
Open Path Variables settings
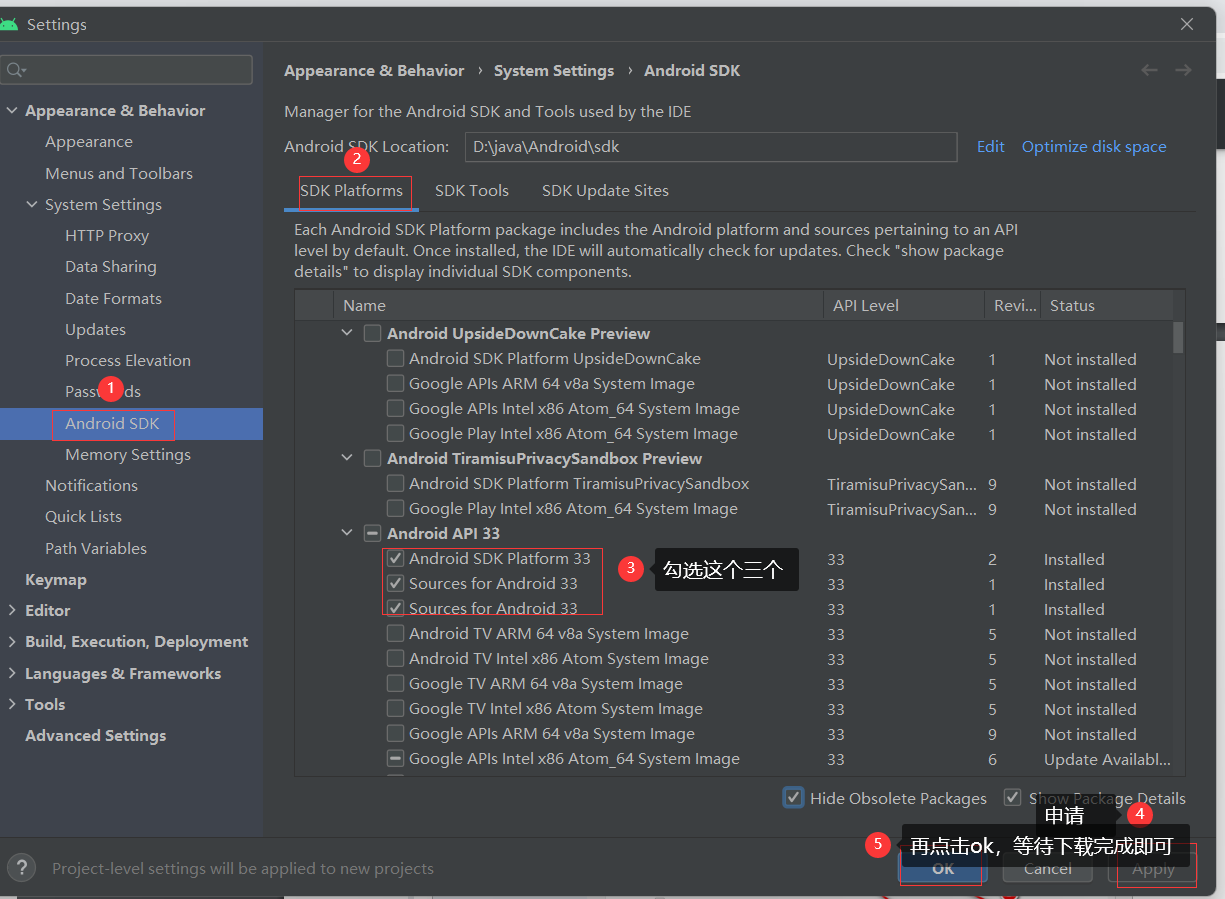(x=96, y=548)
